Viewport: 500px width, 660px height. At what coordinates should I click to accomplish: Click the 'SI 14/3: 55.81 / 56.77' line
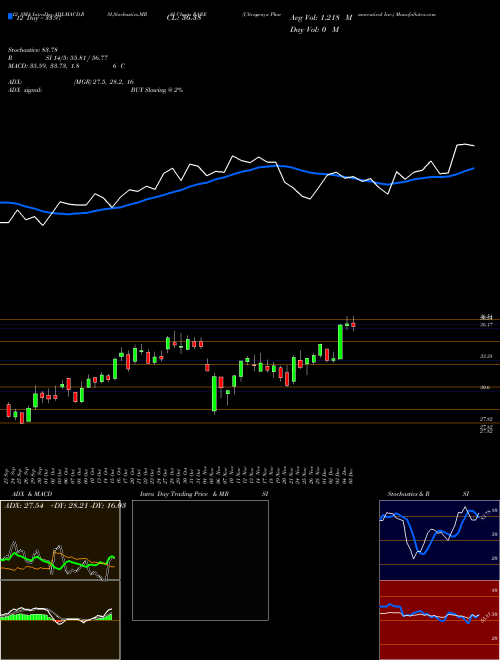pos(77,58)
